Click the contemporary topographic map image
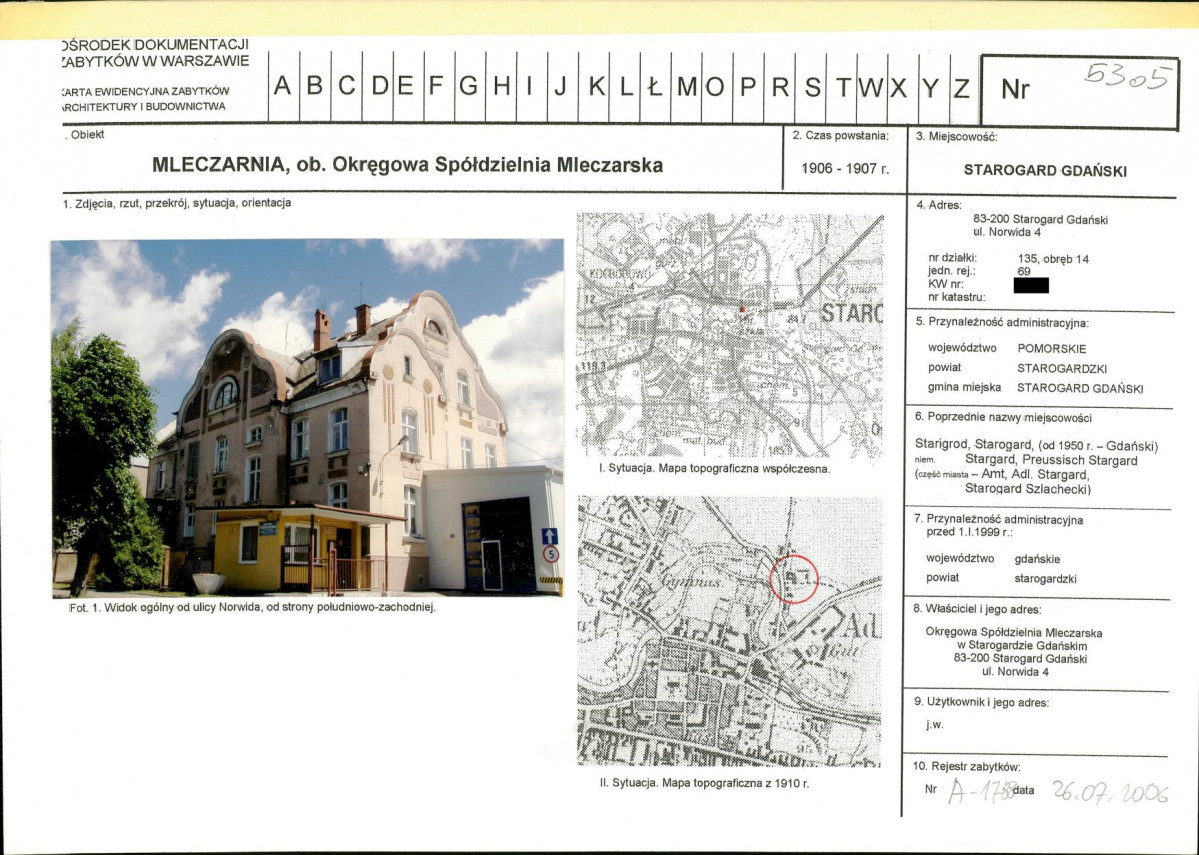 pyautogui.click(x=730, y=335)
